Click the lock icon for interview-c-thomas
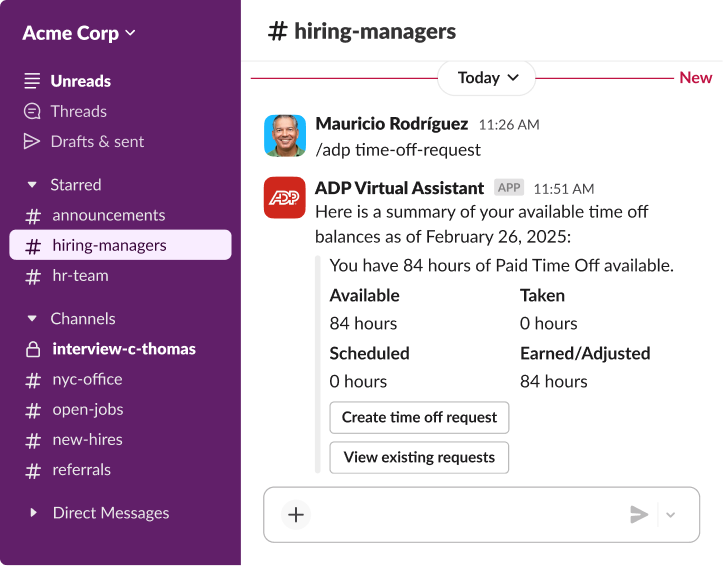The image size is (723, 566). point(33,349)
